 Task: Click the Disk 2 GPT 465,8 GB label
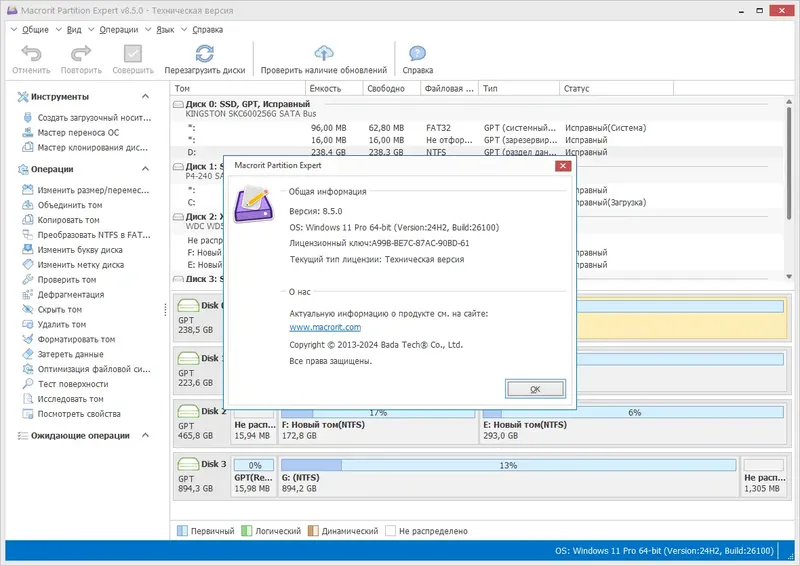tap(202, 423)
